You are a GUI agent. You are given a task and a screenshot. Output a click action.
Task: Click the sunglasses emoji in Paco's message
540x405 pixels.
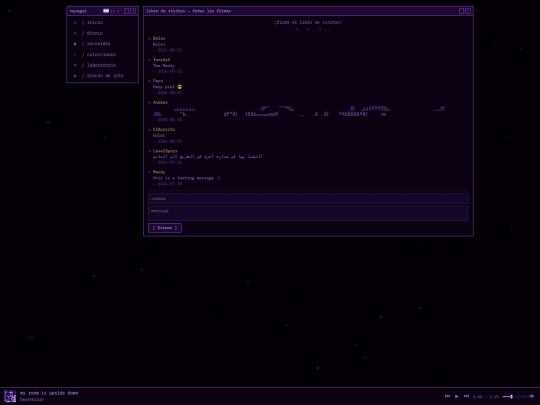(179, 87)
